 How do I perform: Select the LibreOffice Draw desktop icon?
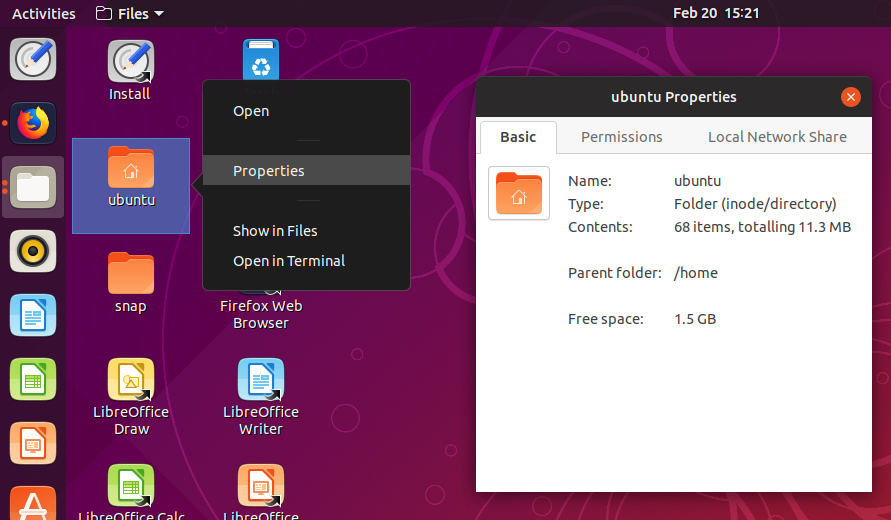[131, 397]
